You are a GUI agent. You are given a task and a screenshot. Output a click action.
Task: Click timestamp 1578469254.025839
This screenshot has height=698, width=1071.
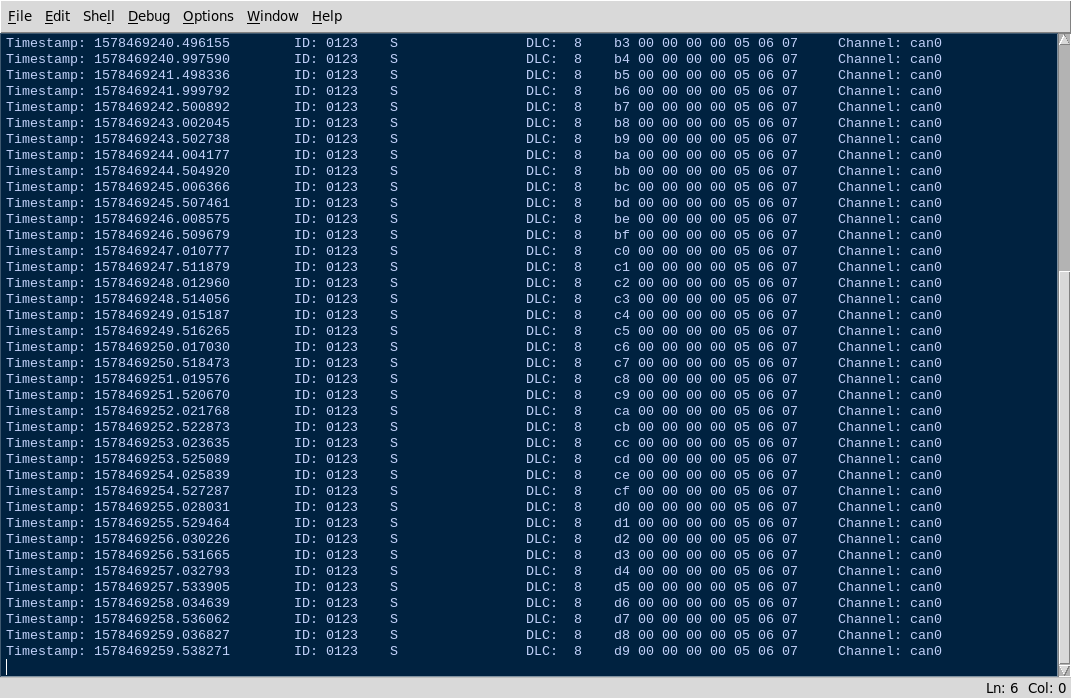click(162, 475)
